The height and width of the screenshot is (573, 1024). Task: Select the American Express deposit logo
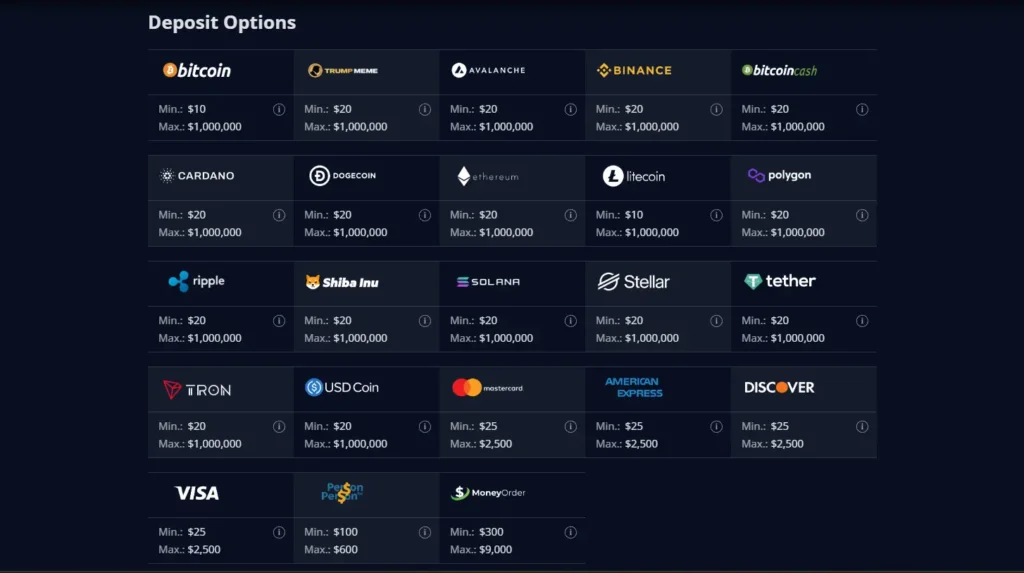[633, 387]
